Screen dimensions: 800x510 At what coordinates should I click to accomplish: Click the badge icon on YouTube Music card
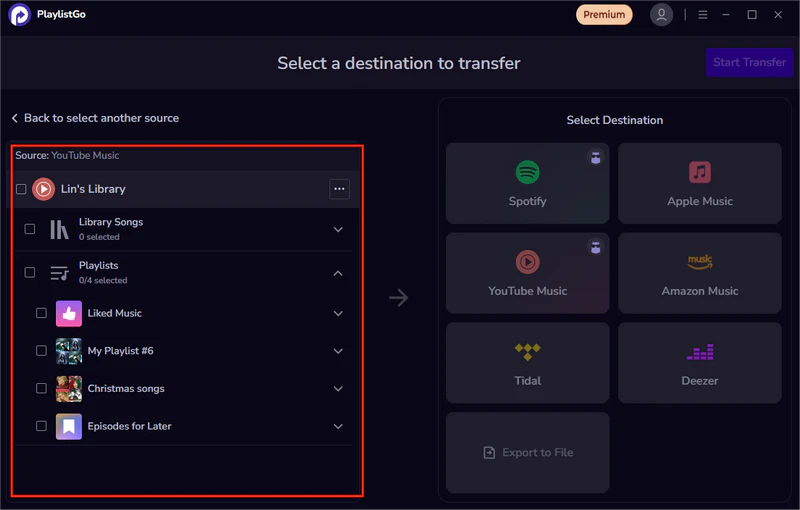point(595,247)
